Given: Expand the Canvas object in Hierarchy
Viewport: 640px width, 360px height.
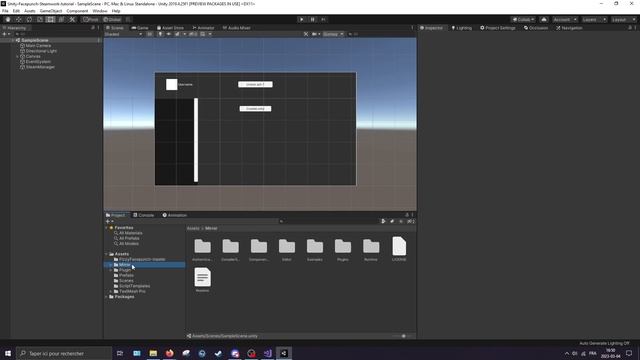Looking at the screenshot, I should (x=17, y=56).
